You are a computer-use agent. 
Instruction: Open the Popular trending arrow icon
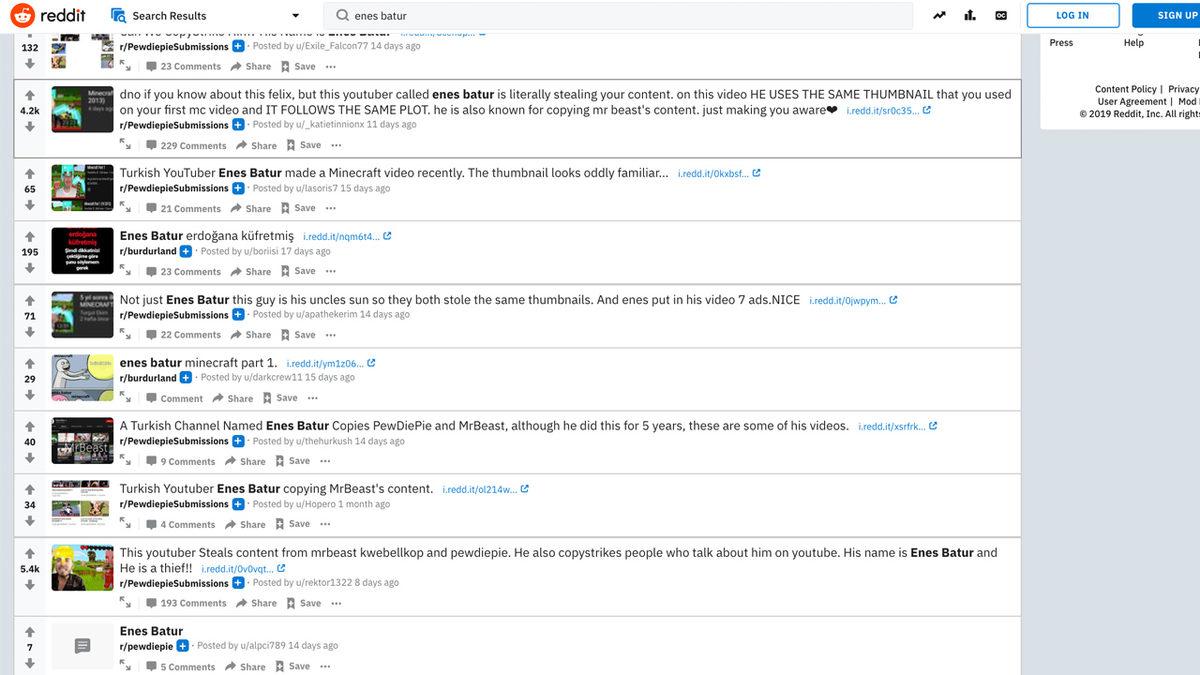tap(939, 15)
